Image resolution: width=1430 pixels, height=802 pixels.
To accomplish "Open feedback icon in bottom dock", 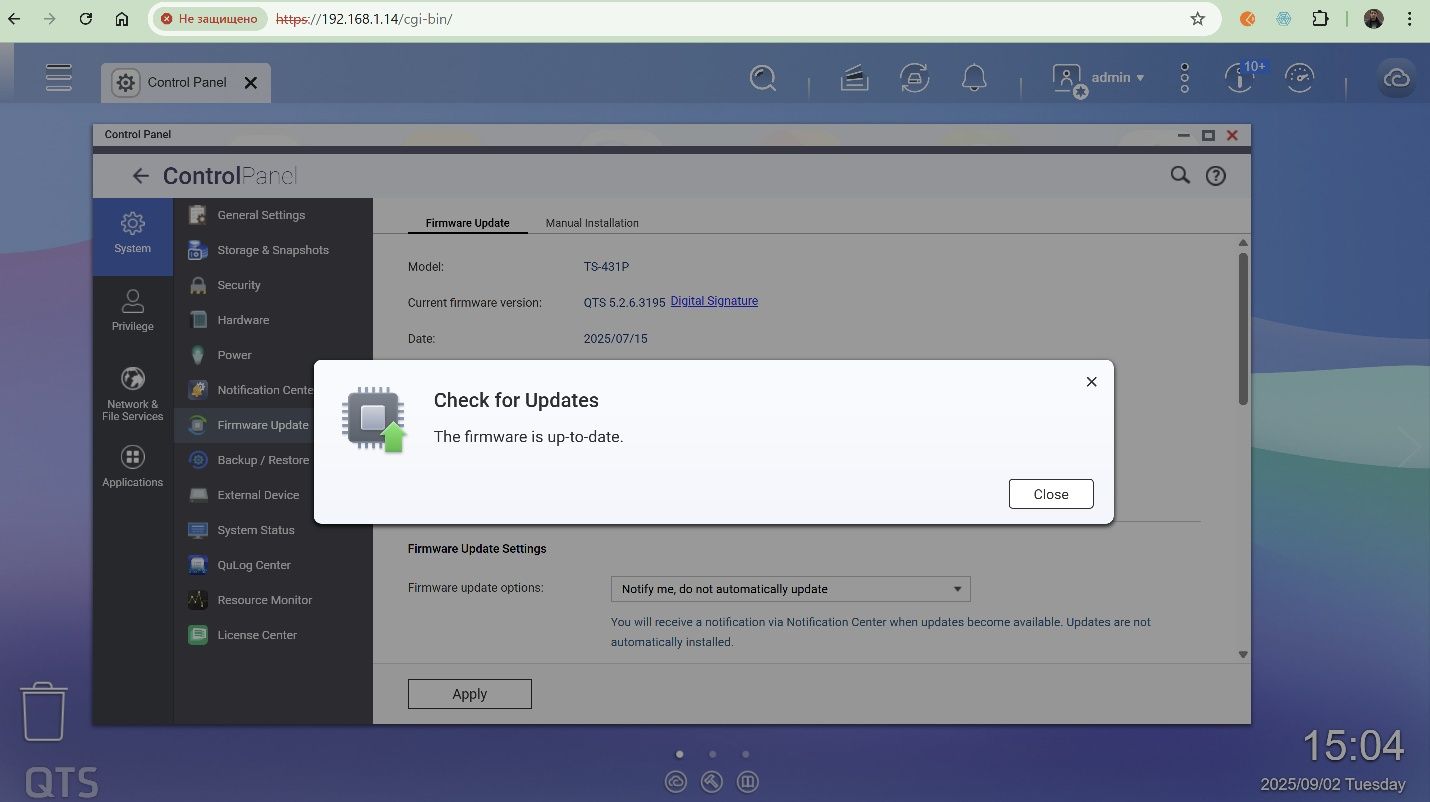I will pos(748,782).
